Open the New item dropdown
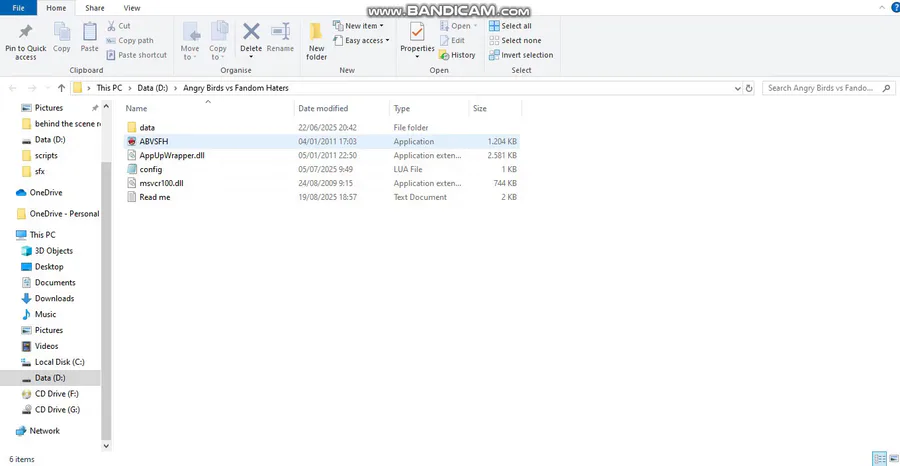The width and height of the screenshot is (900, 466). point(358,26)
